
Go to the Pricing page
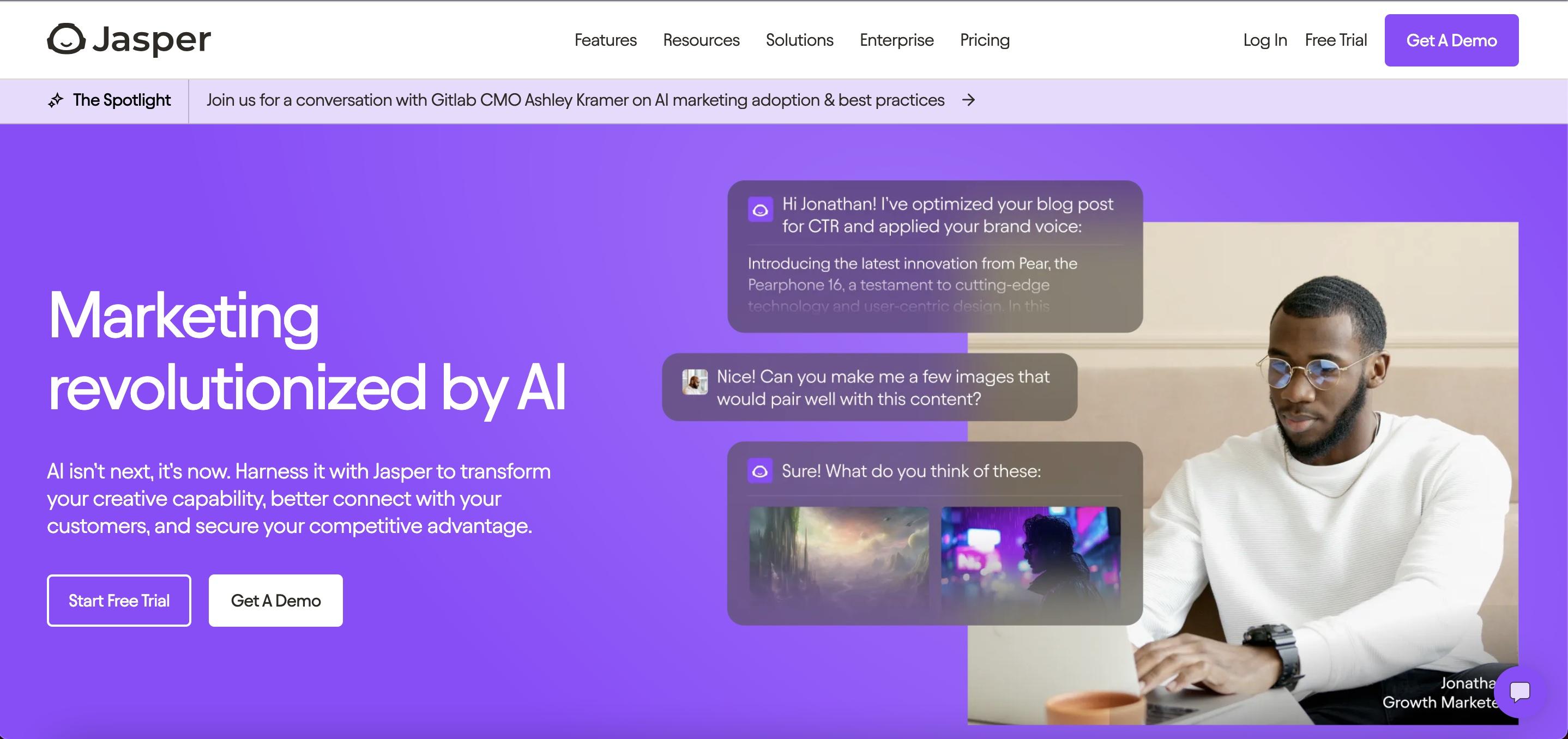tap(985, 40)
